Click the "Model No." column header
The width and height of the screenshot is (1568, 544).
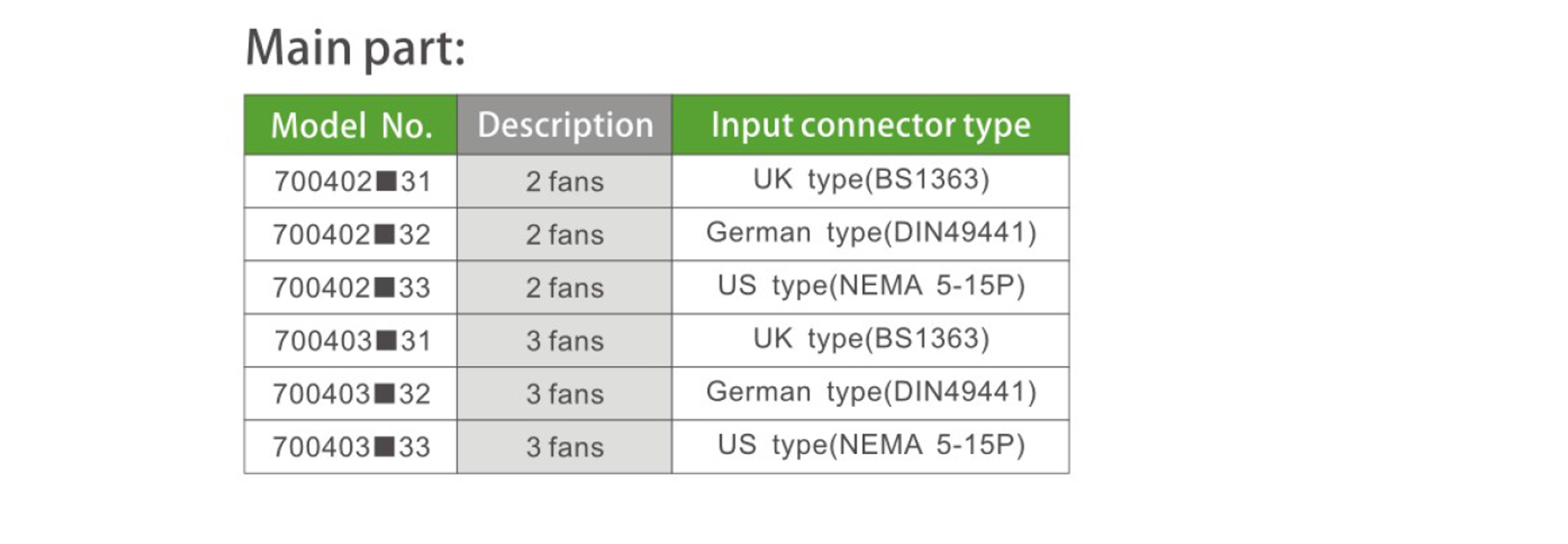pos(351,125)
